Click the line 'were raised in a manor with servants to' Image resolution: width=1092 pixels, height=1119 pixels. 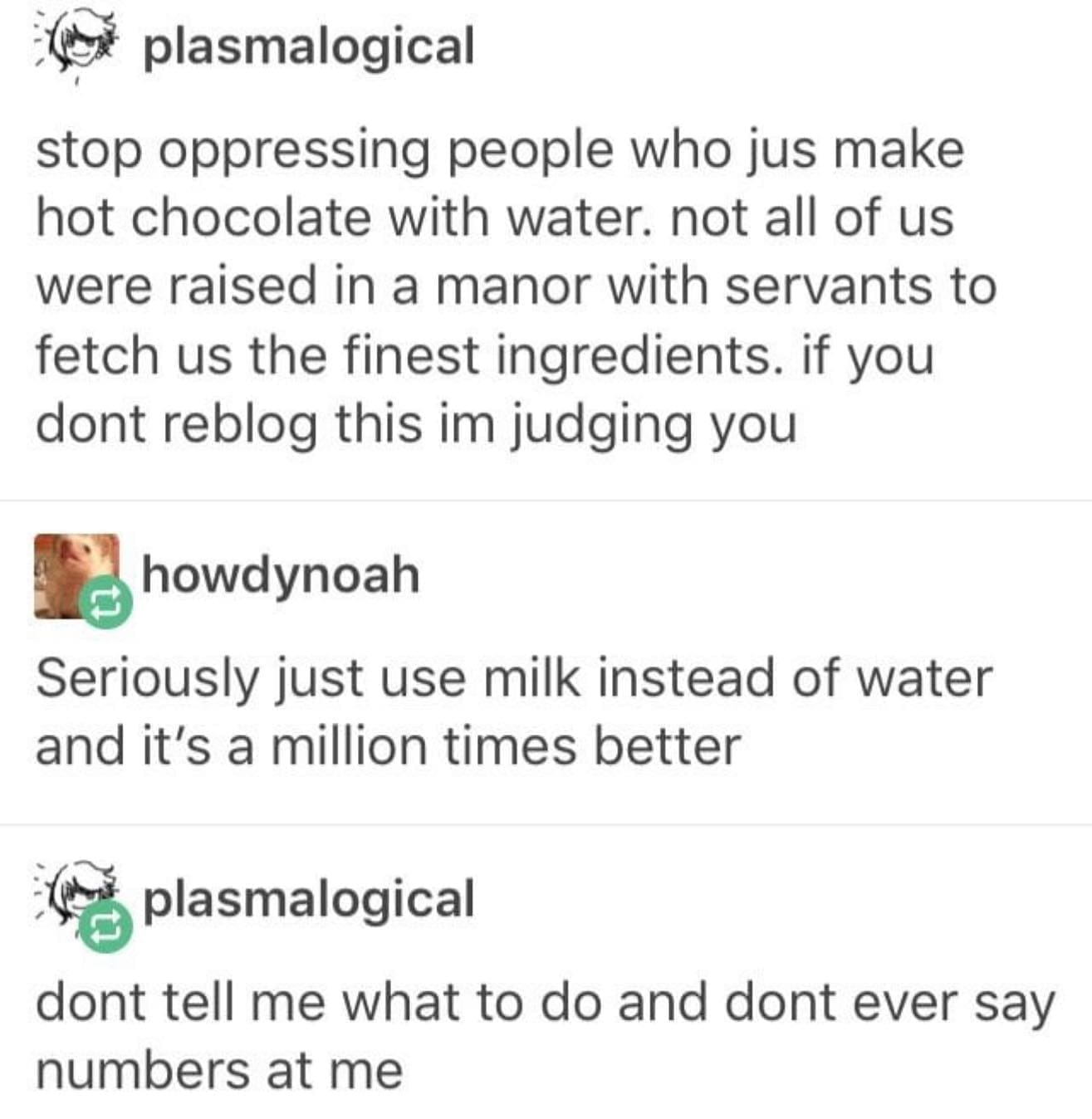pyautogui.click(x=516, y=286)
